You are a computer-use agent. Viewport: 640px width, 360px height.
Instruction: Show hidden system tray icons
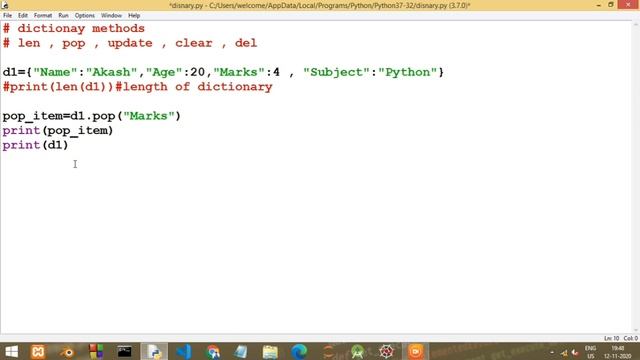click(x=552, y=353)
